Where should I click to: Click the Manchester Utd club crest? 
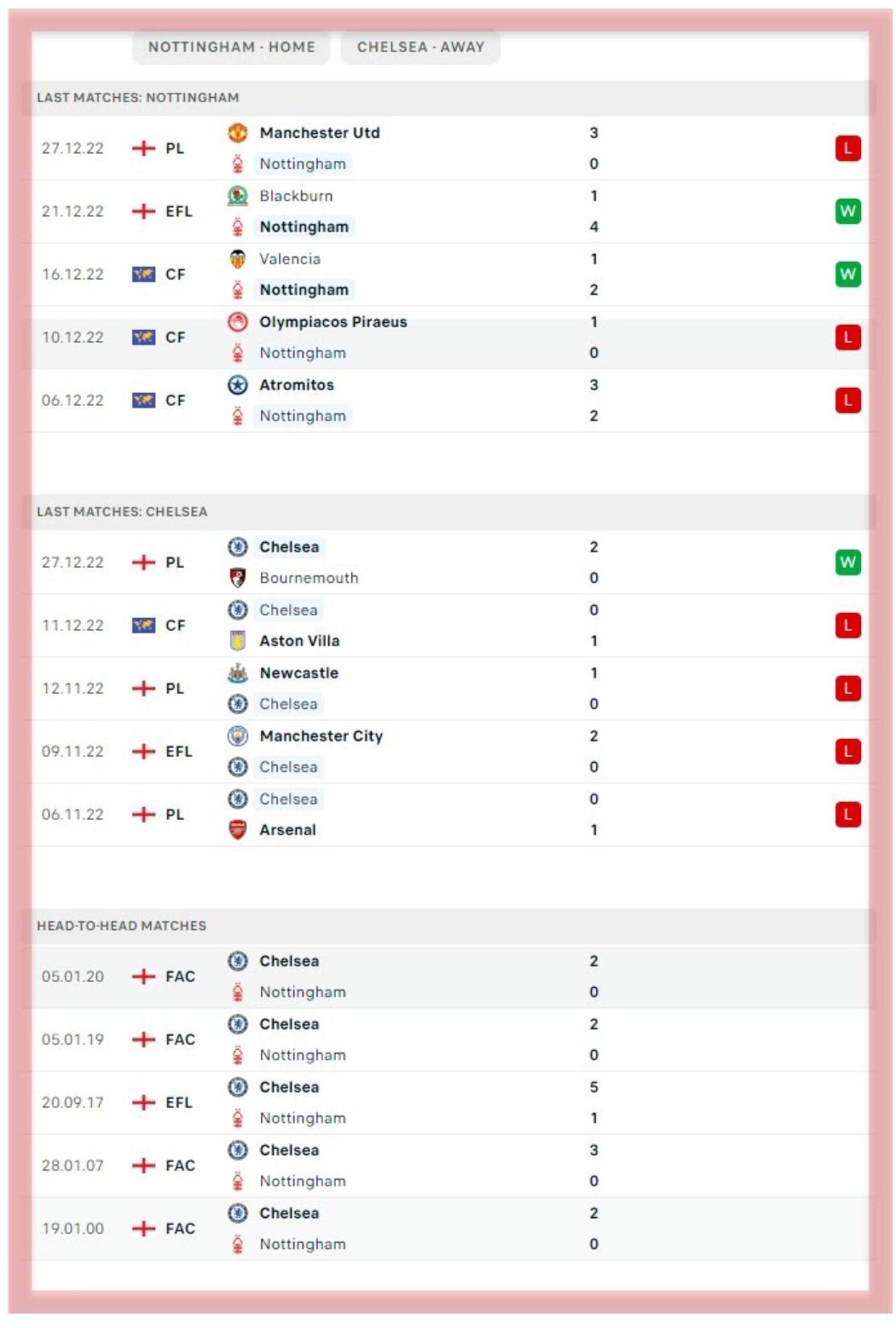tap(238, 133)
